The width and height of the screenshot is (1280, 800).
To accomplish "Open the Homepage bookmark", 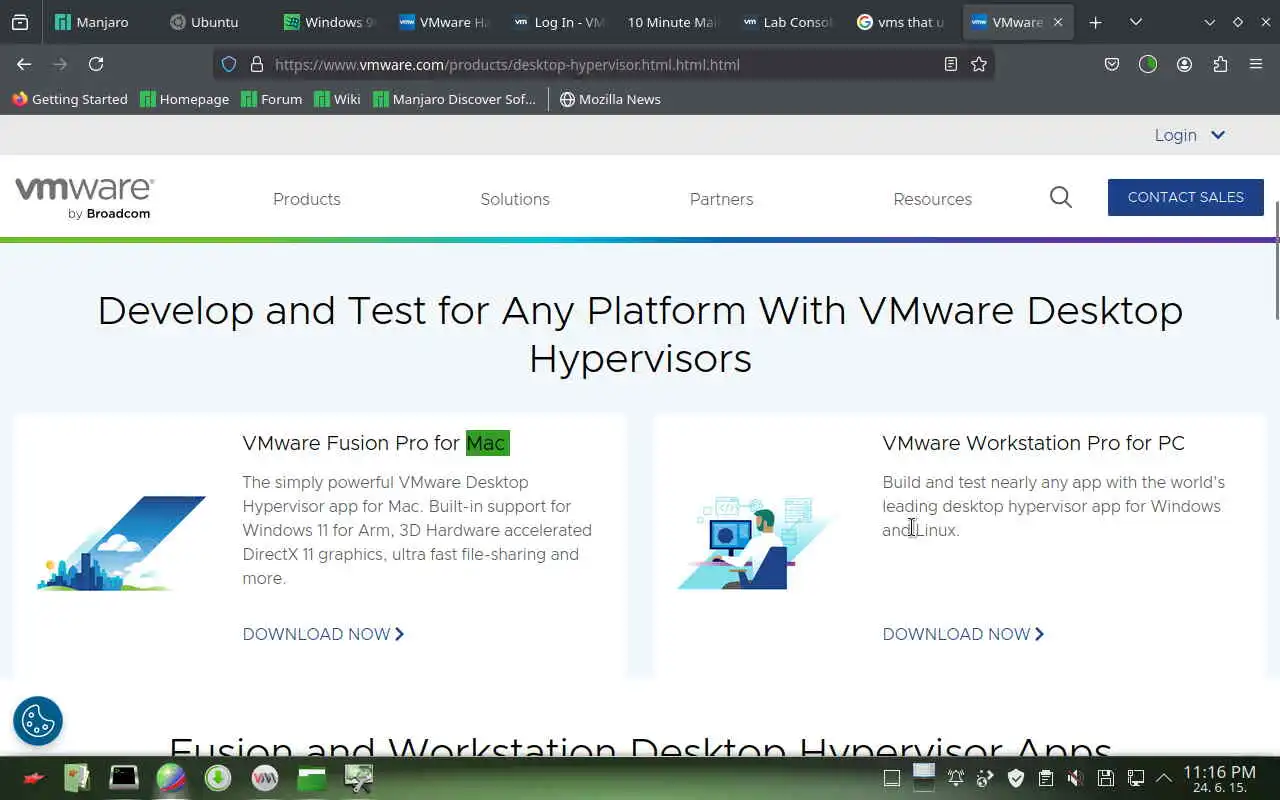I will 185,99.
